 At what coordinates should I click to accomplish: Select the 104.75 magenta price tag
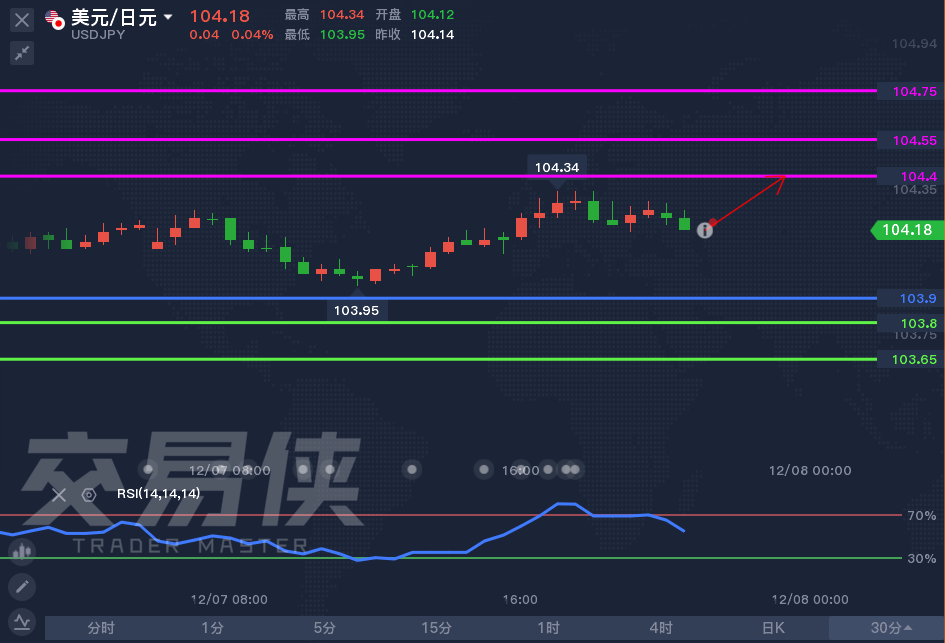(x=911, y=92)
